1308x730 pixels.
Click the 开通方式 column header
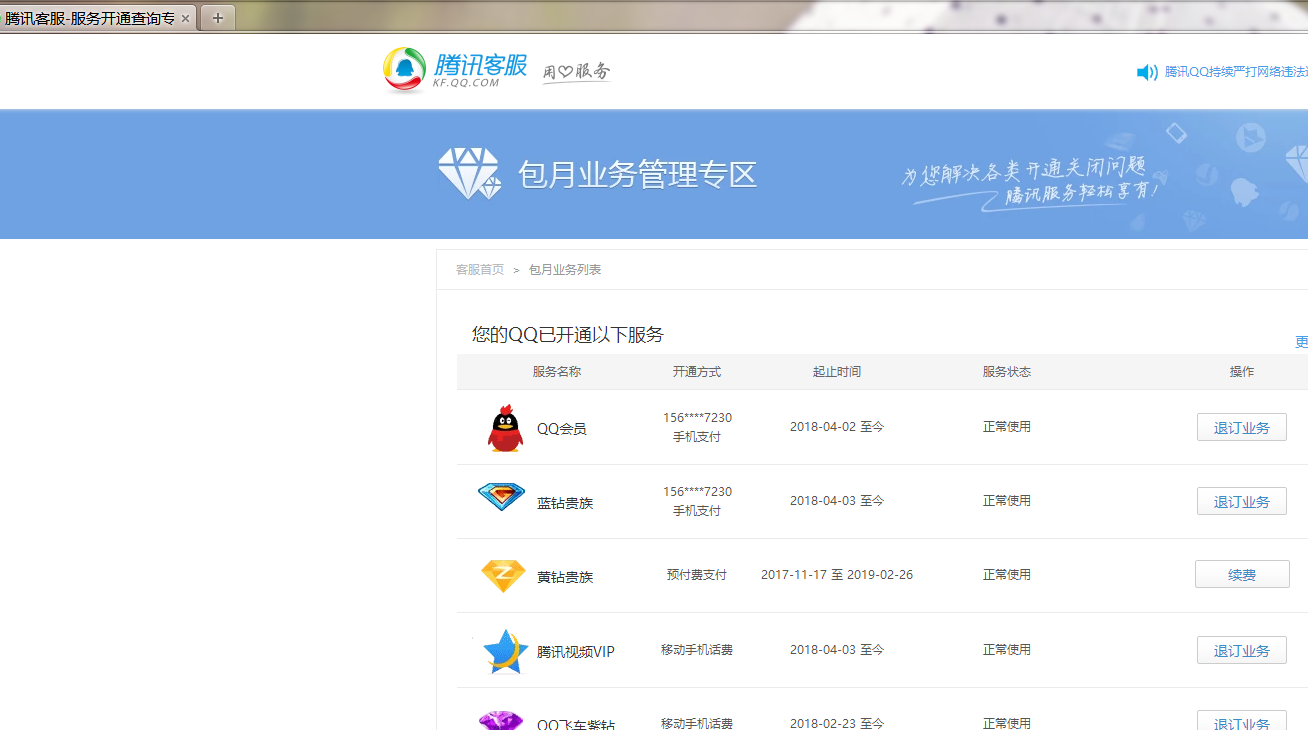[697, 372]
